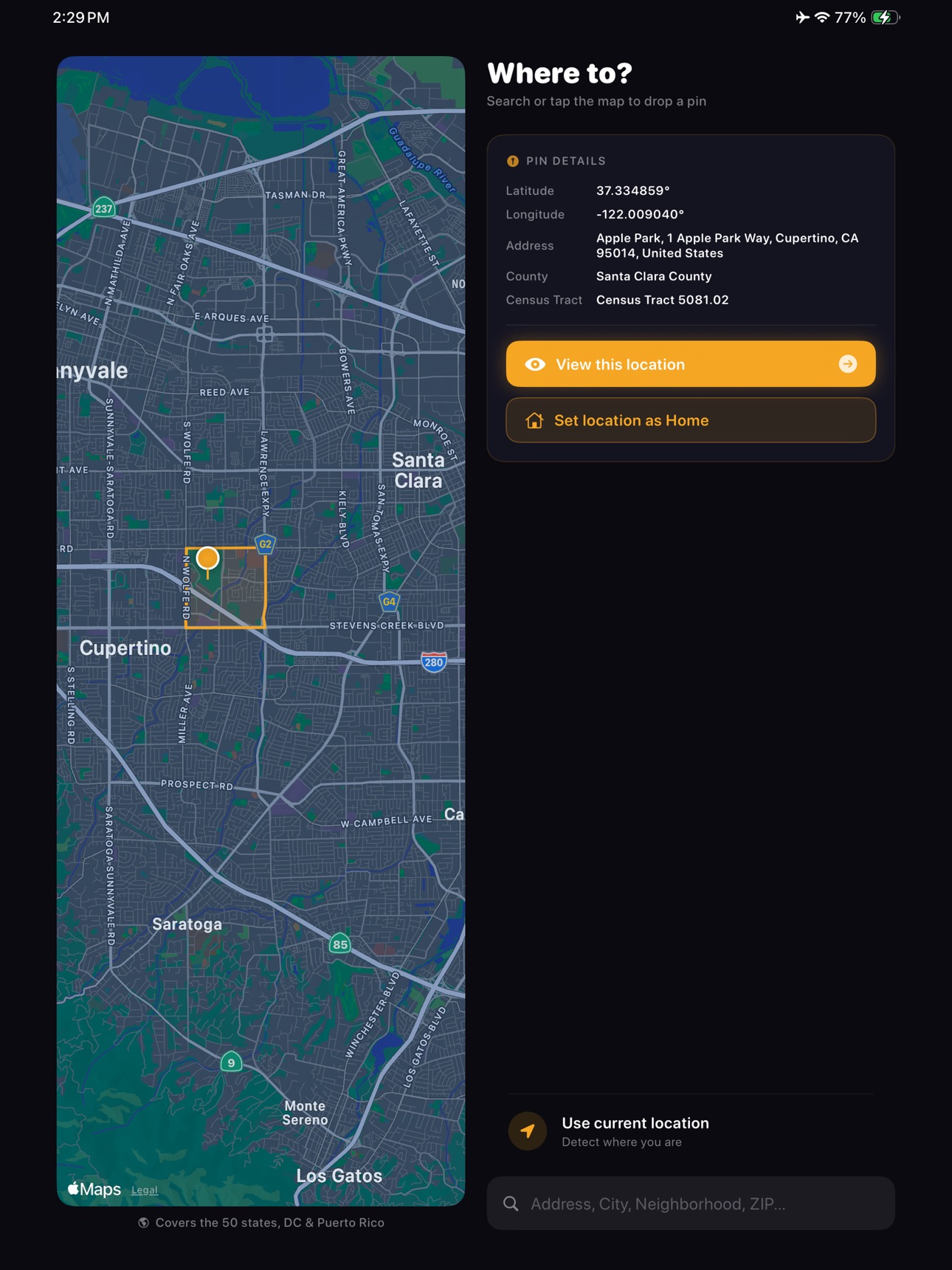Click the orange map pin marker
Screen dimensions: 952x1270
208,558
